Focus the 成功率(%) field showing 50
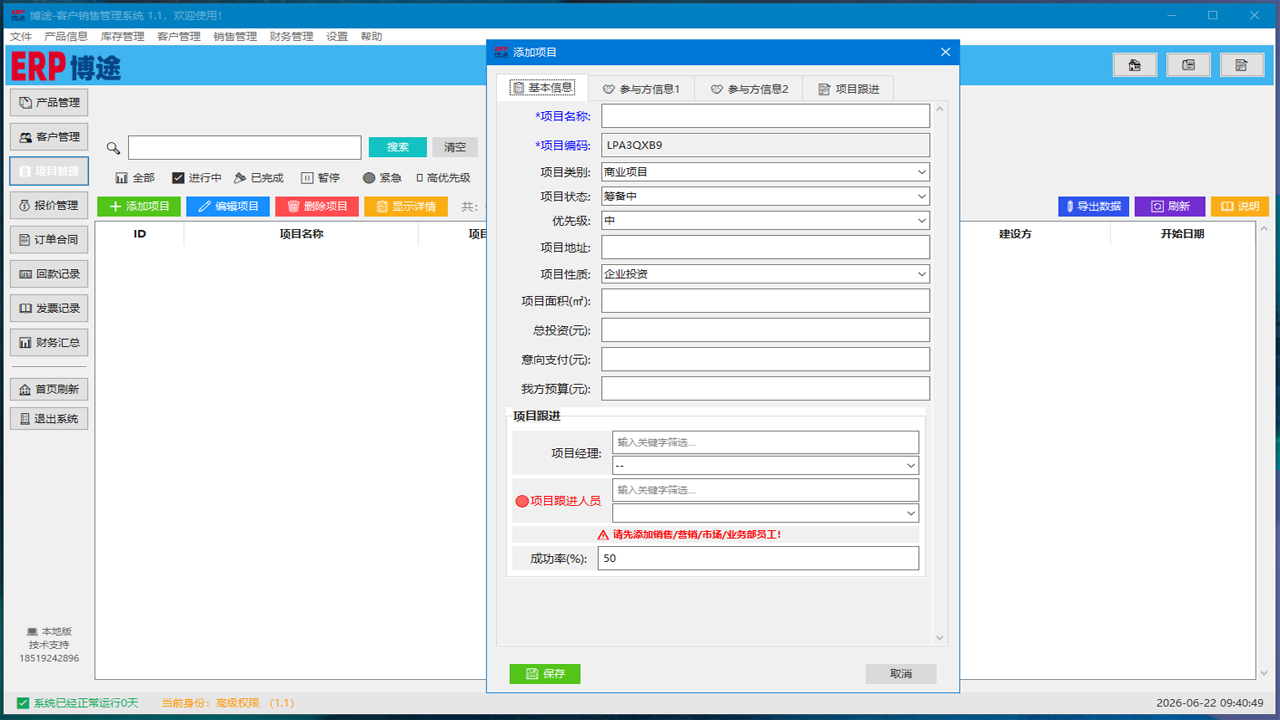 tap(758, 558)
